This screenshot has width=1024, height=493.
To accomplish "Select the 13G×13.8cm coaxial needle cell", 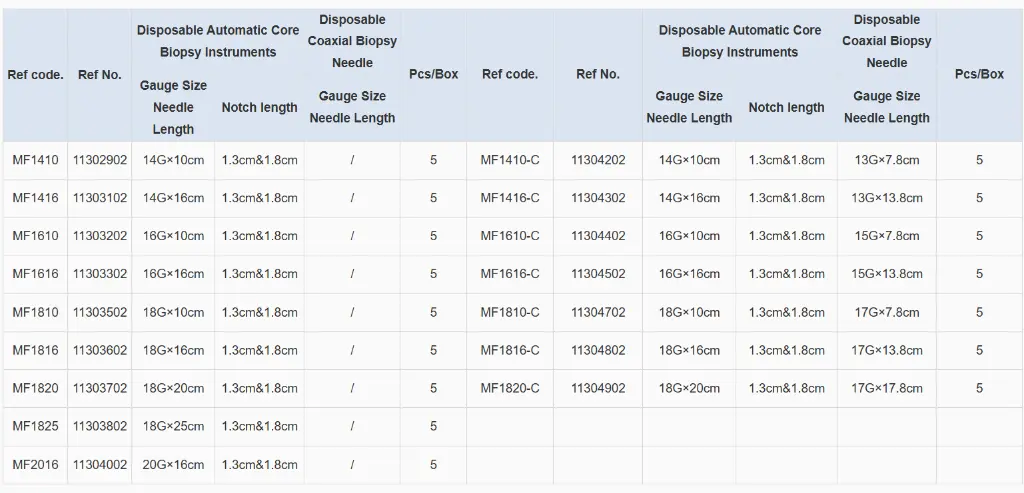I will pos(886,198).
